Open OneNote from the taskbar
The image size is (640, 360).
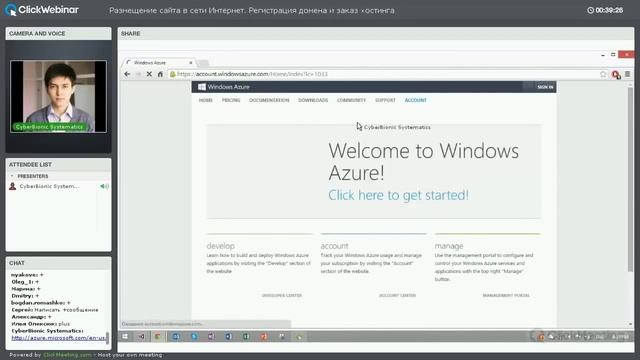coord(211,336)
